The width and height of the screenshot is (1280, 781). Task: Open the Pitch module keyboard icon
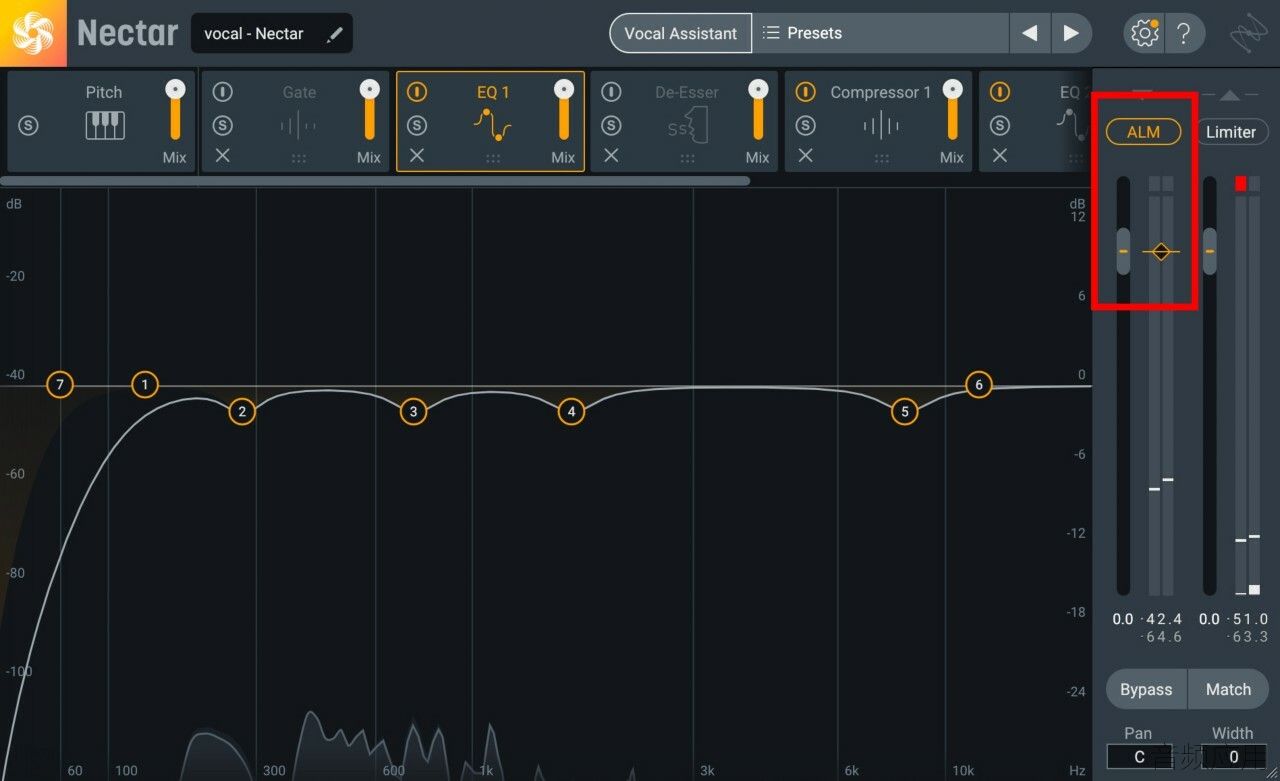click(105, 125)
